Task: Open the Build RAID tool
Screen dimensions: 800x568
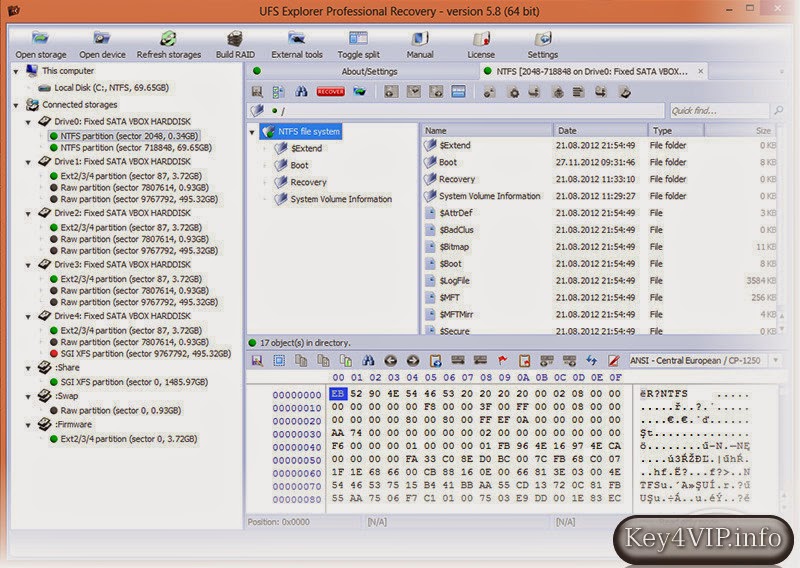Action: point(235,38)
